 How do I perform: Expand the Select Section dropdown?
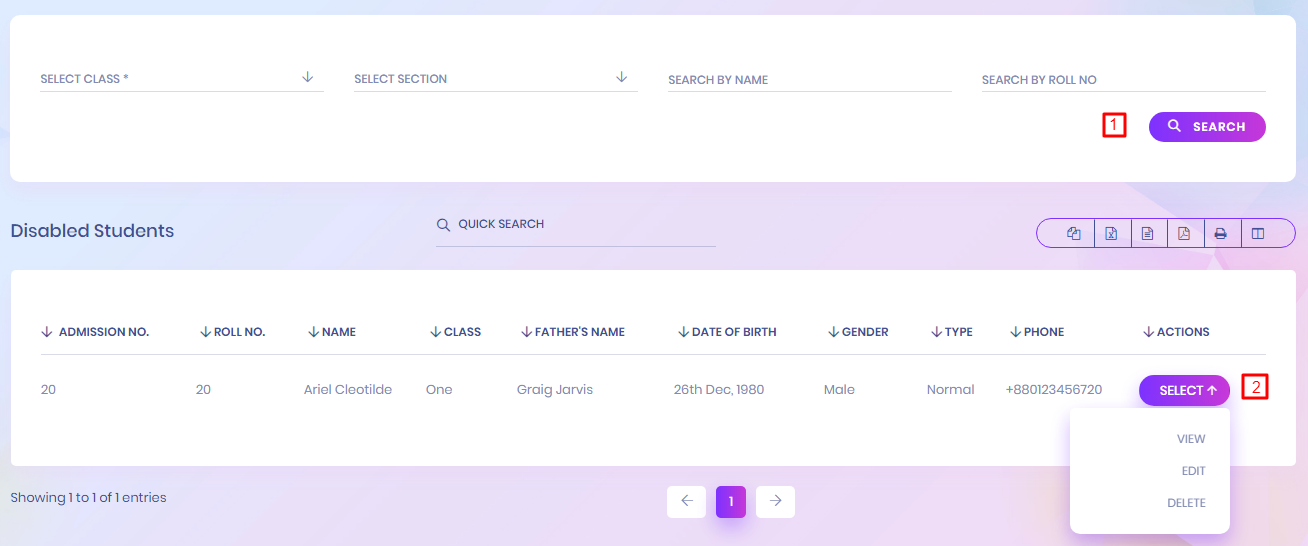[x=495, y=79]
